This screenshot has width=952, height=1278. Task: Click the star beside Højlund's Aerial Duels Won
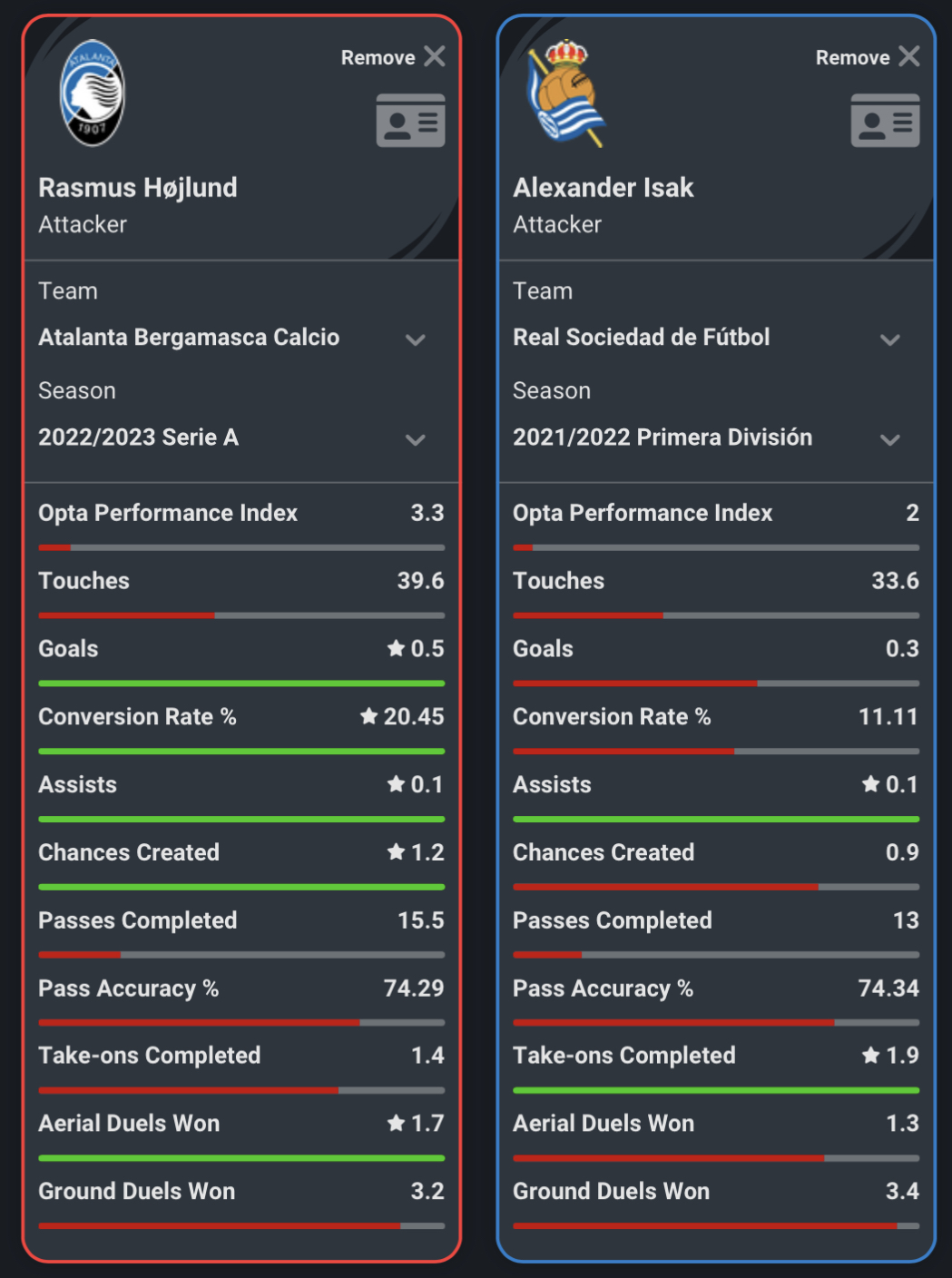[396, 1123]
